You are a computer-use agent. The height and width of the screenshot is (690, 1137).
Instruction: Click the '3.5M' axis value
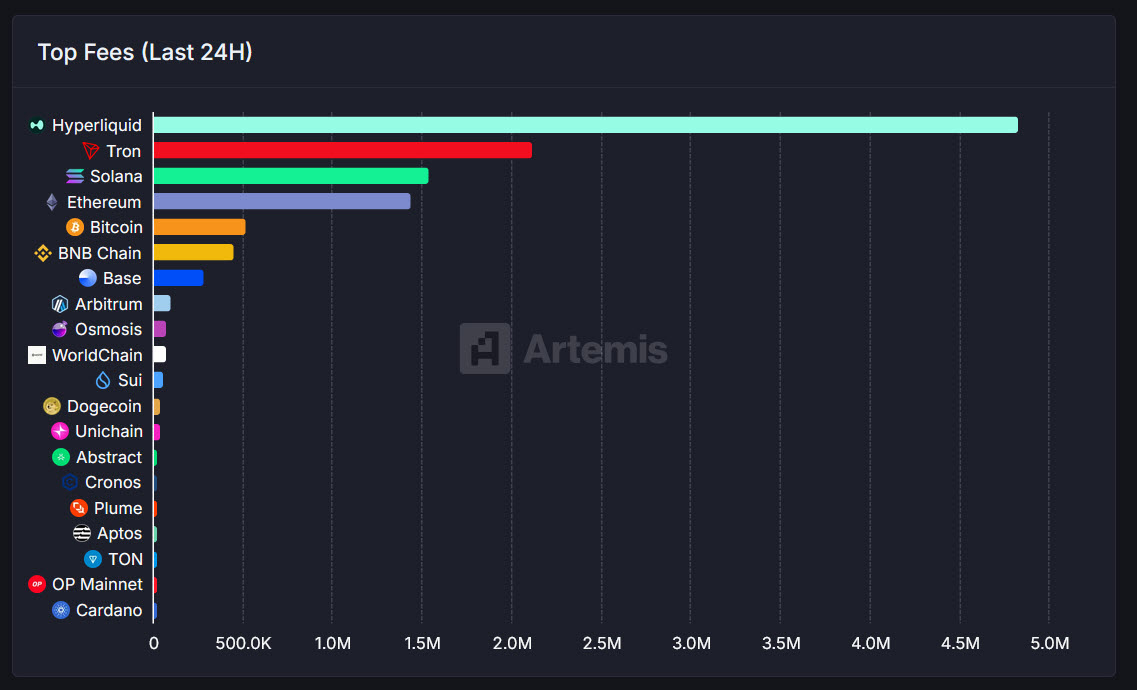781,644
